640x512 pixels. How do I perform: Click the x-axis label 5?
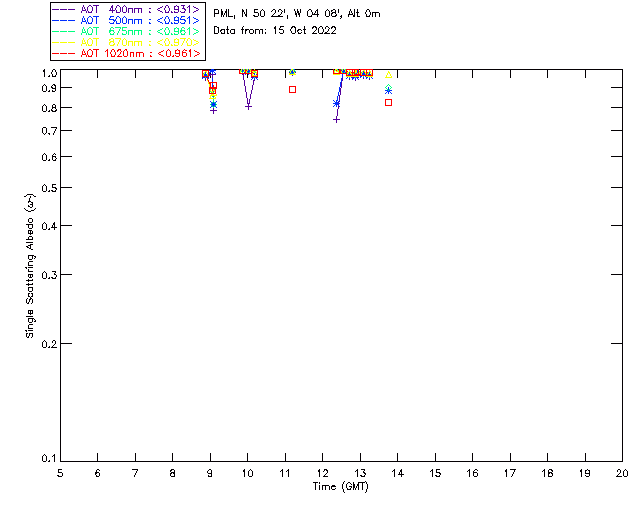coord(60,473)
